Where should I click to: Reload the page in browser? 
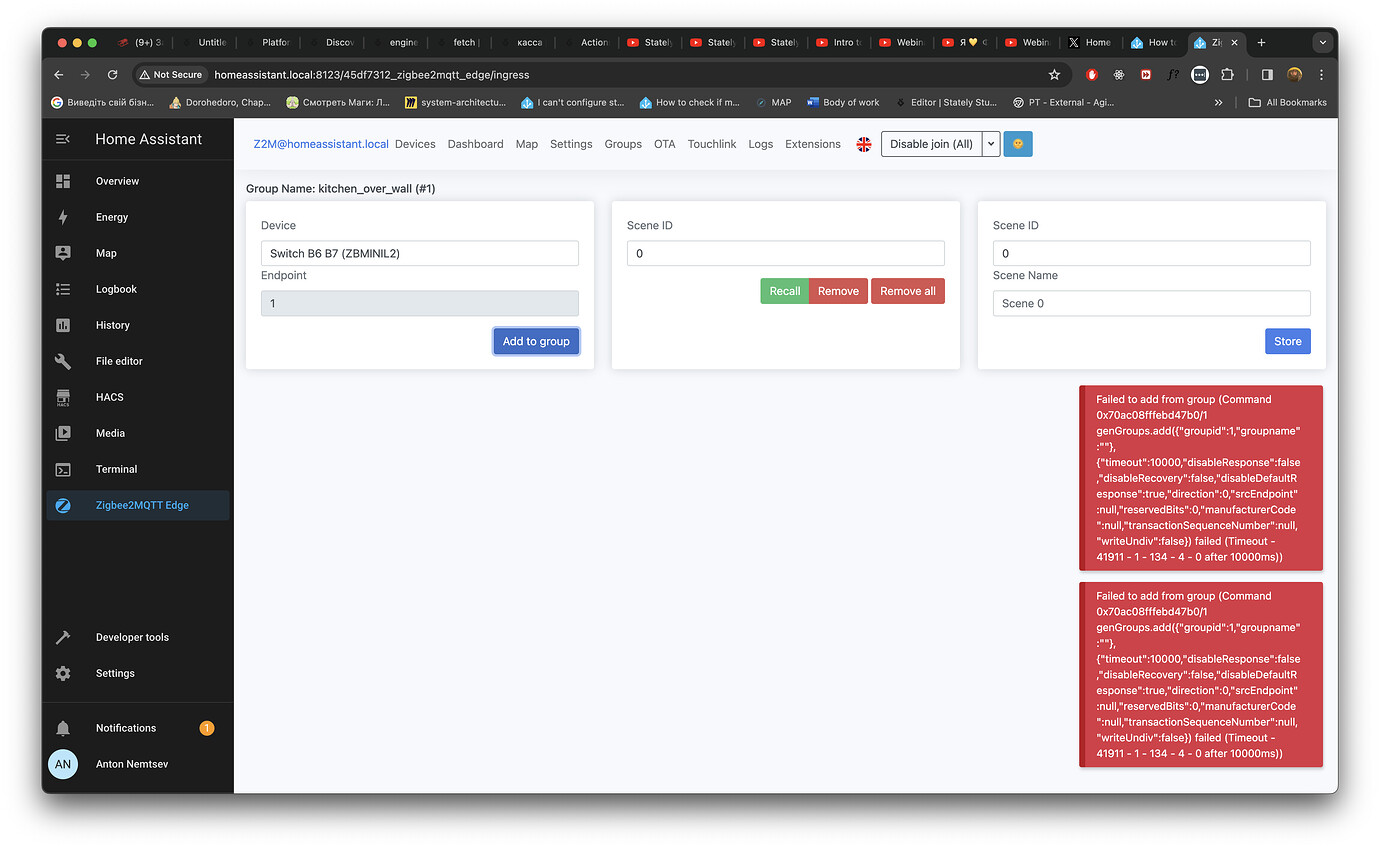(x=112, y=74)
